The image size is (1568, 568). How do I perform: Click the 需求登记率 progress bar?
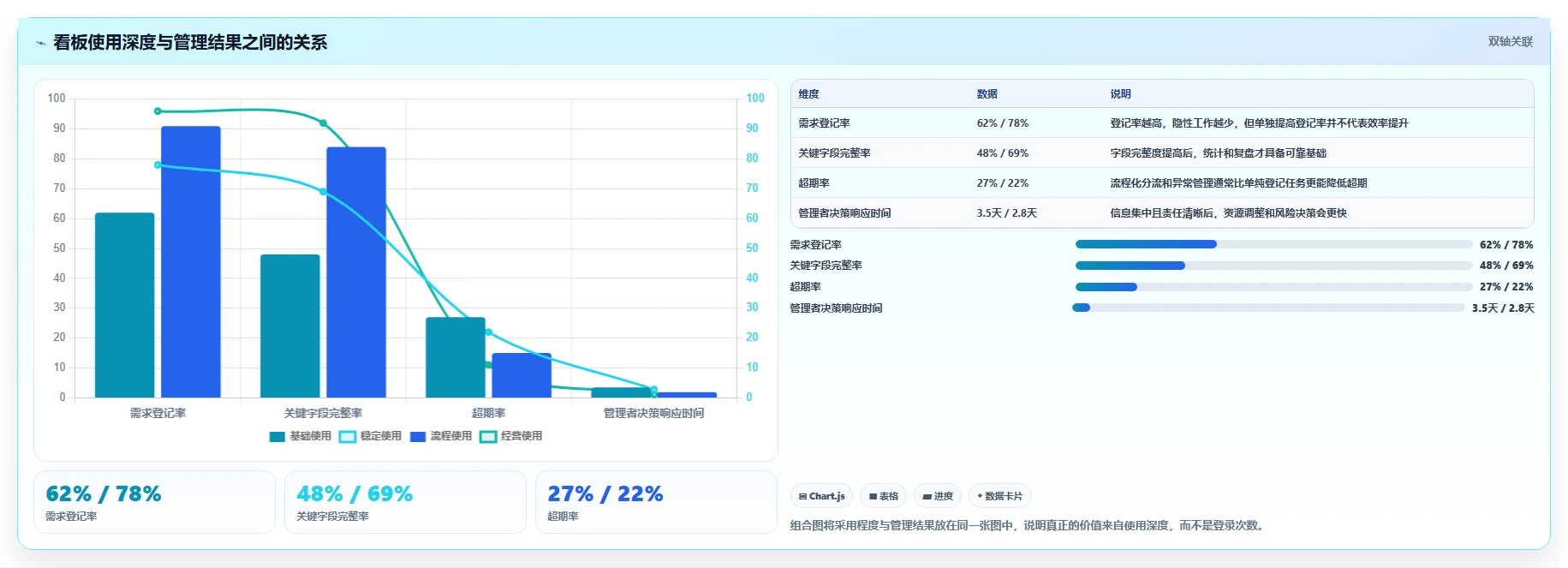click(1273, 244)
